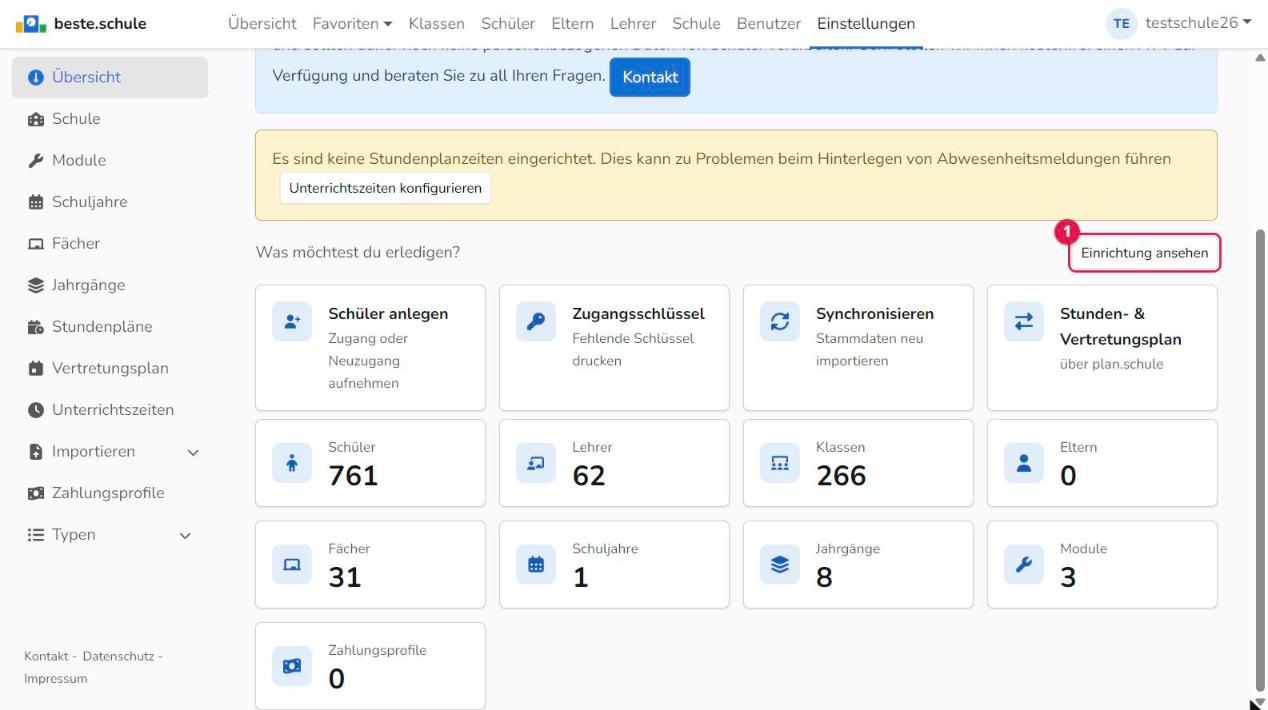Click the Kontakt footer link
Screen dimensions: 1268x710
tap(47, 656)
